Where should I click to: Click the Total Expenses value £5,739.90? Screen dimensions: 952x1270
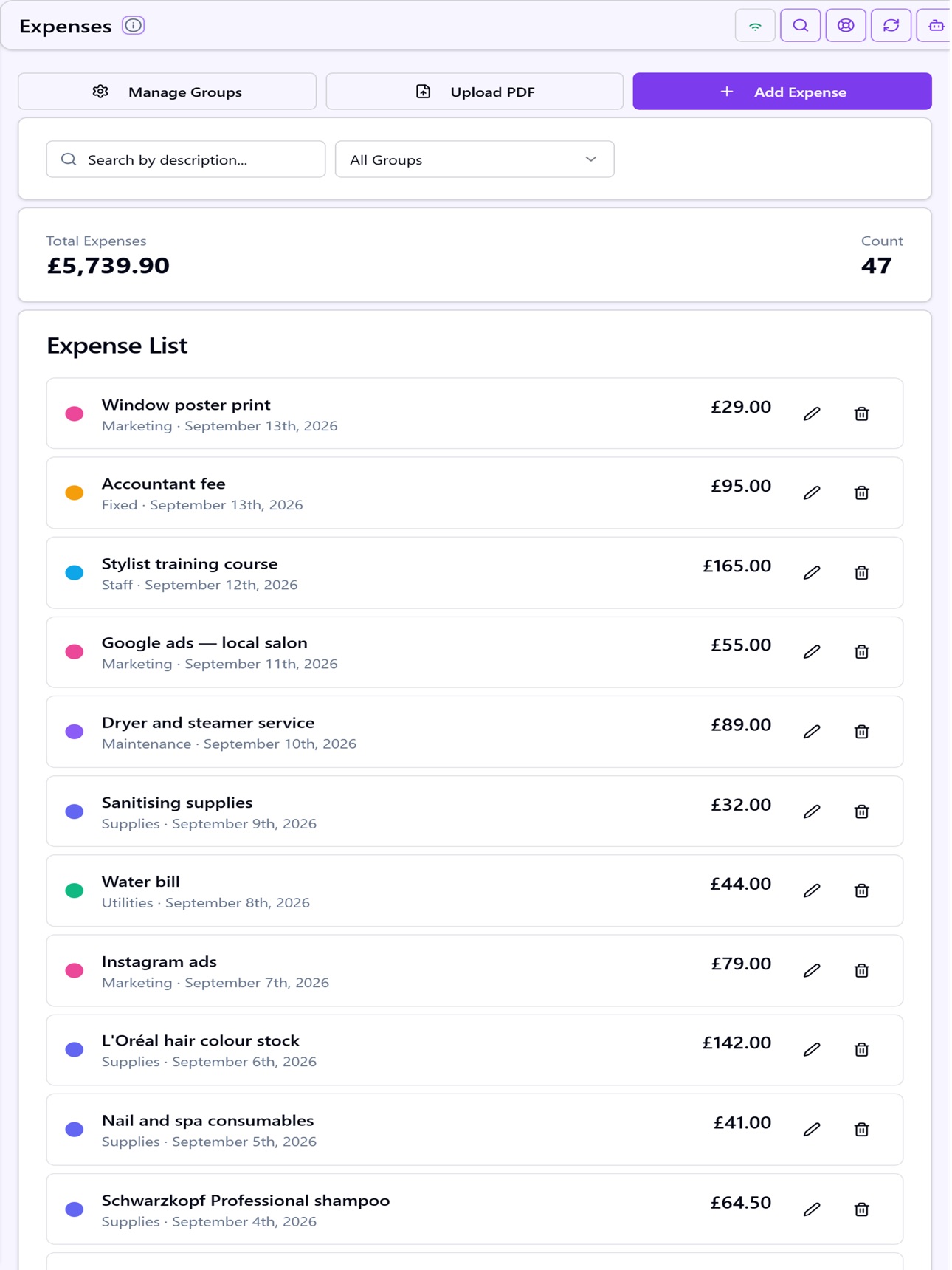click(x=108, y=266)
